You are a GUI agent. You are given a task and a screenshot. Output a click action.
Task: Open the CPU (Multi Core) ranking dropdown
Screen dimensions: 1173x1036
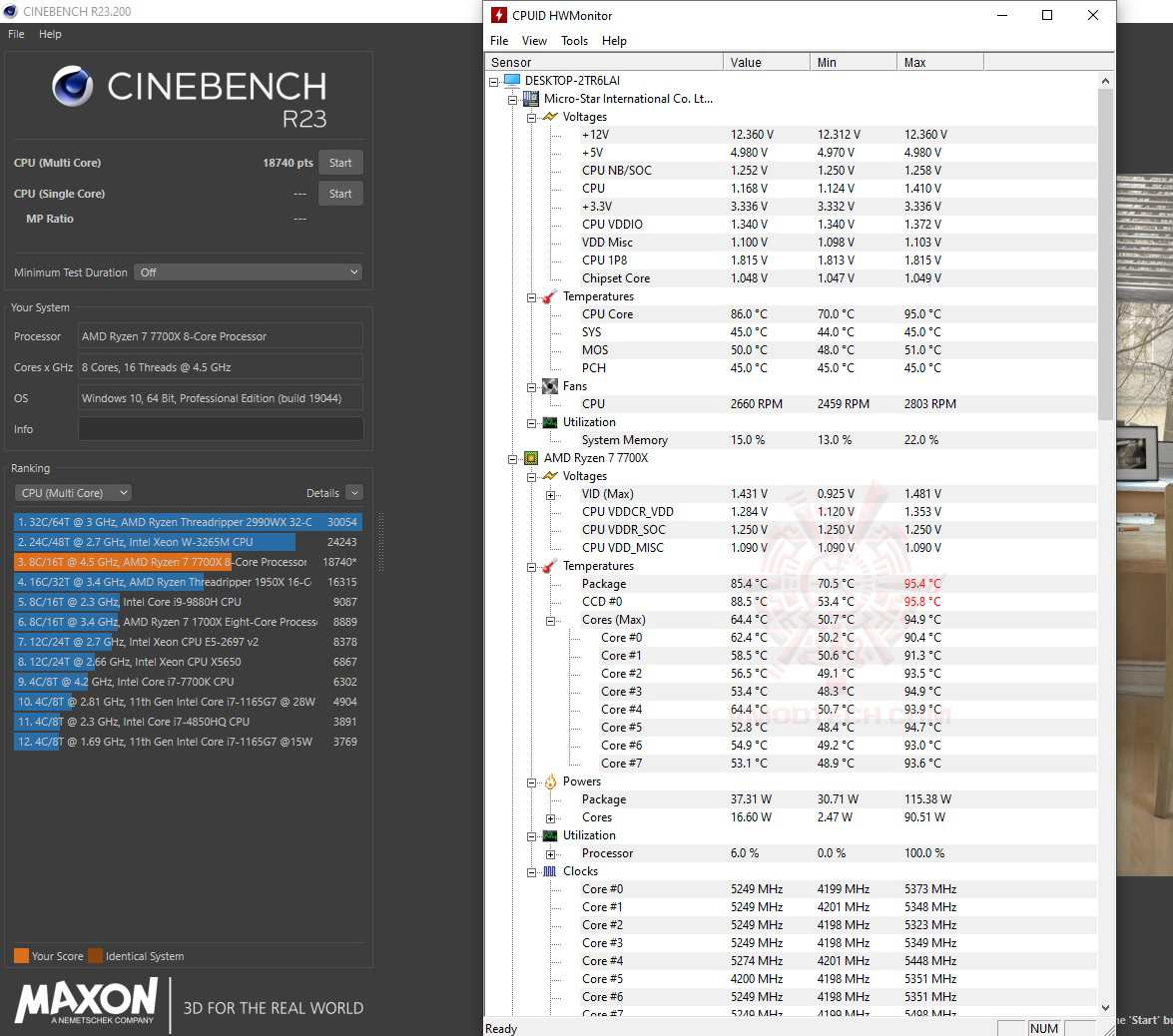point(73,493)
